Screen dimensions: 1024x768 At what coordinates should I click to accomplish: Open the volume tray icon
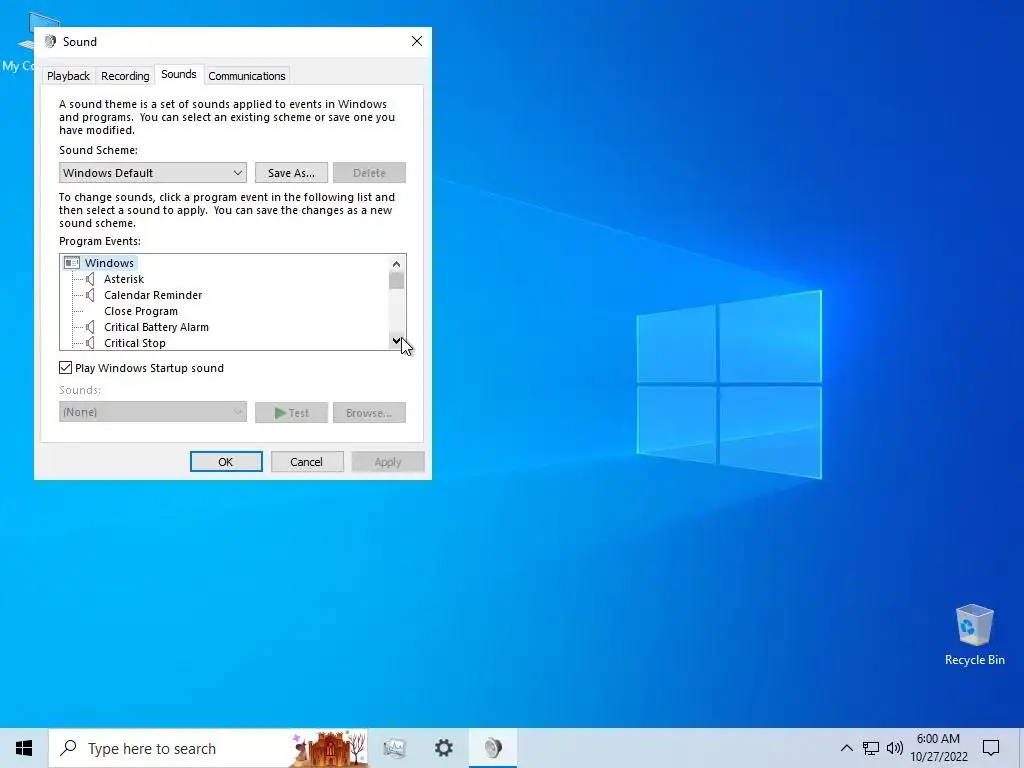[895, 748]
